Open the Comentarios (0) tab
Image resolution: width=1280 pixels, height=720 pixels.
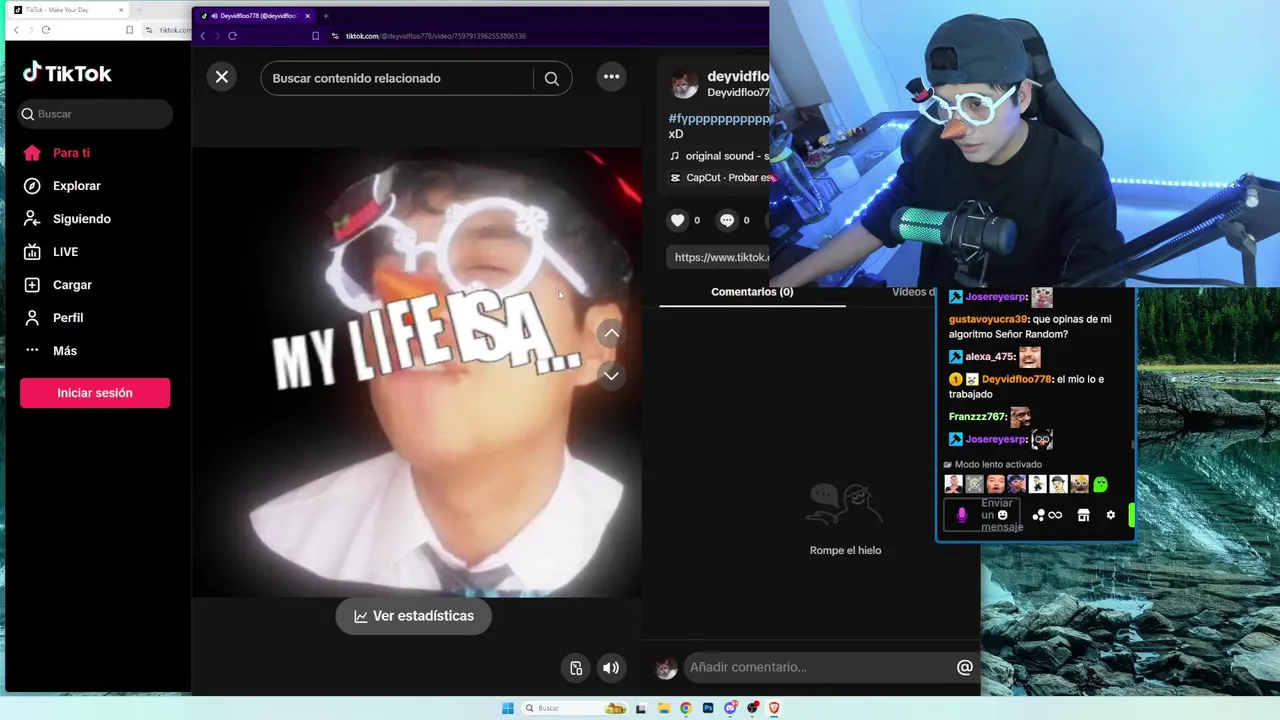point(752,292)
